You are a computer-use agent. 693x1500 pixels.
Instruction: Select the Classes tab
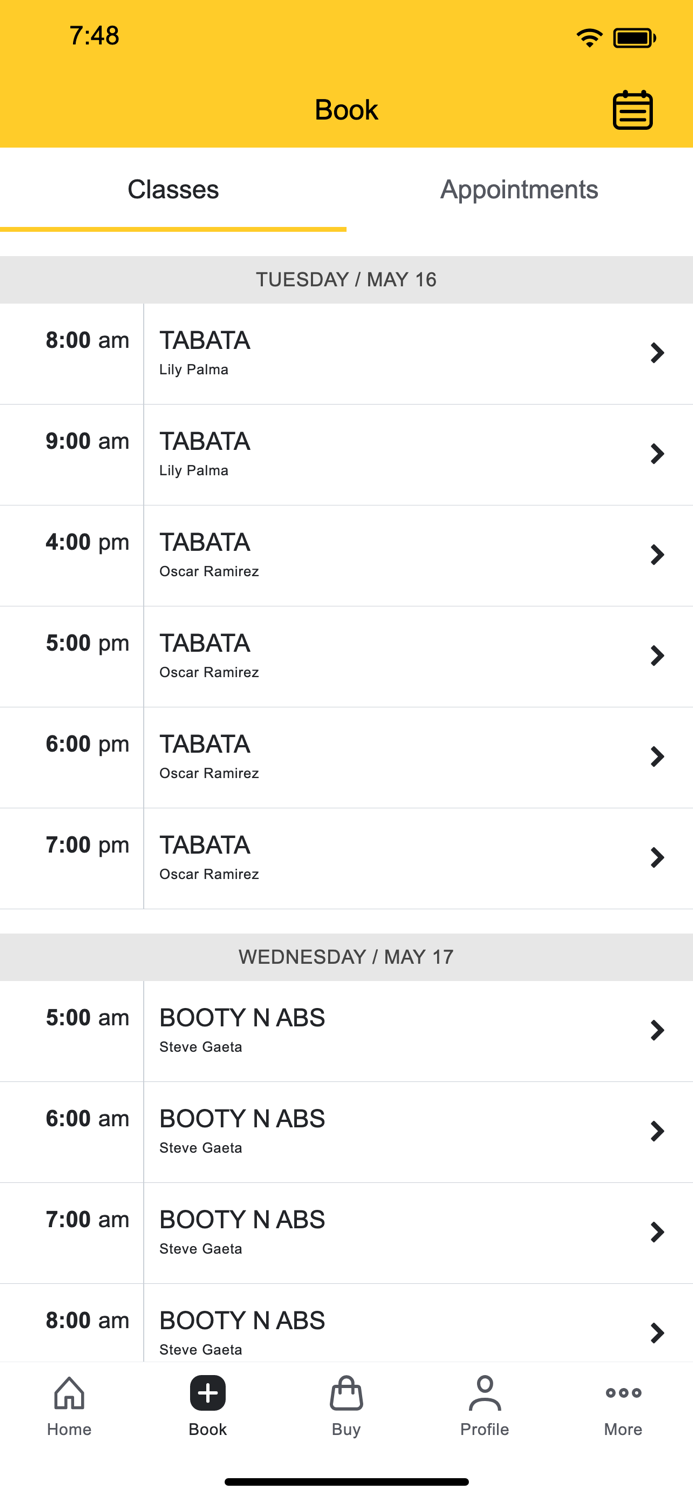point(173,190)
